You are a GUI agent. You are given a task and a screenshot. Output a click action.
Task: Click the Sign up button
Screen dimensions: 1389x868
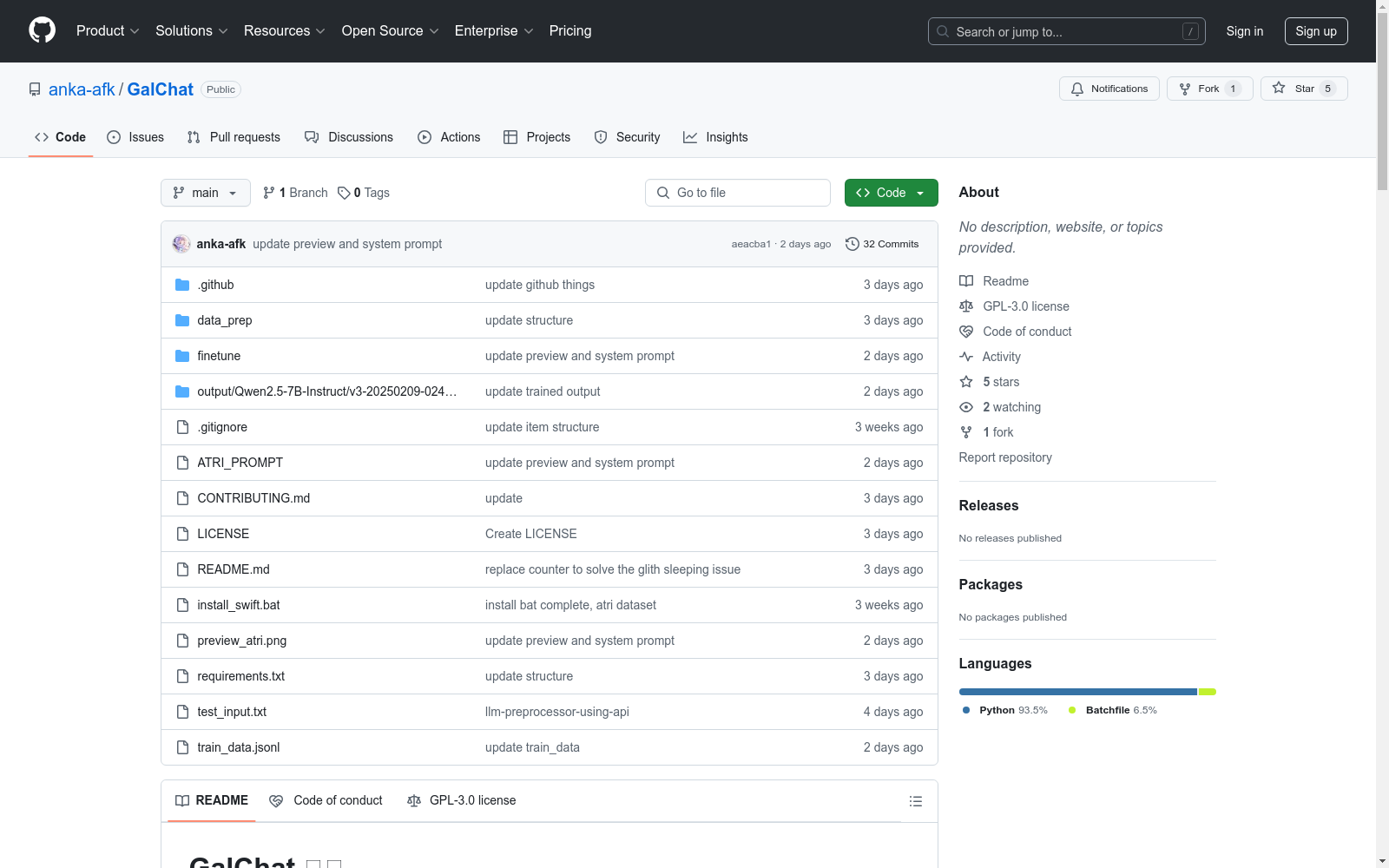[1316, 31]
